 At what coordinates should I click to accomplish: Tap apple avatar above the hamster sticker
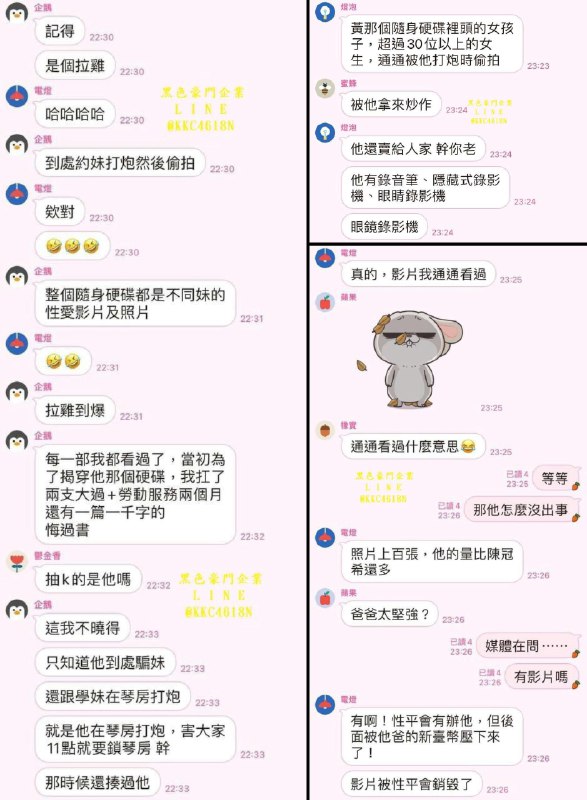click(x=325, y=303)
